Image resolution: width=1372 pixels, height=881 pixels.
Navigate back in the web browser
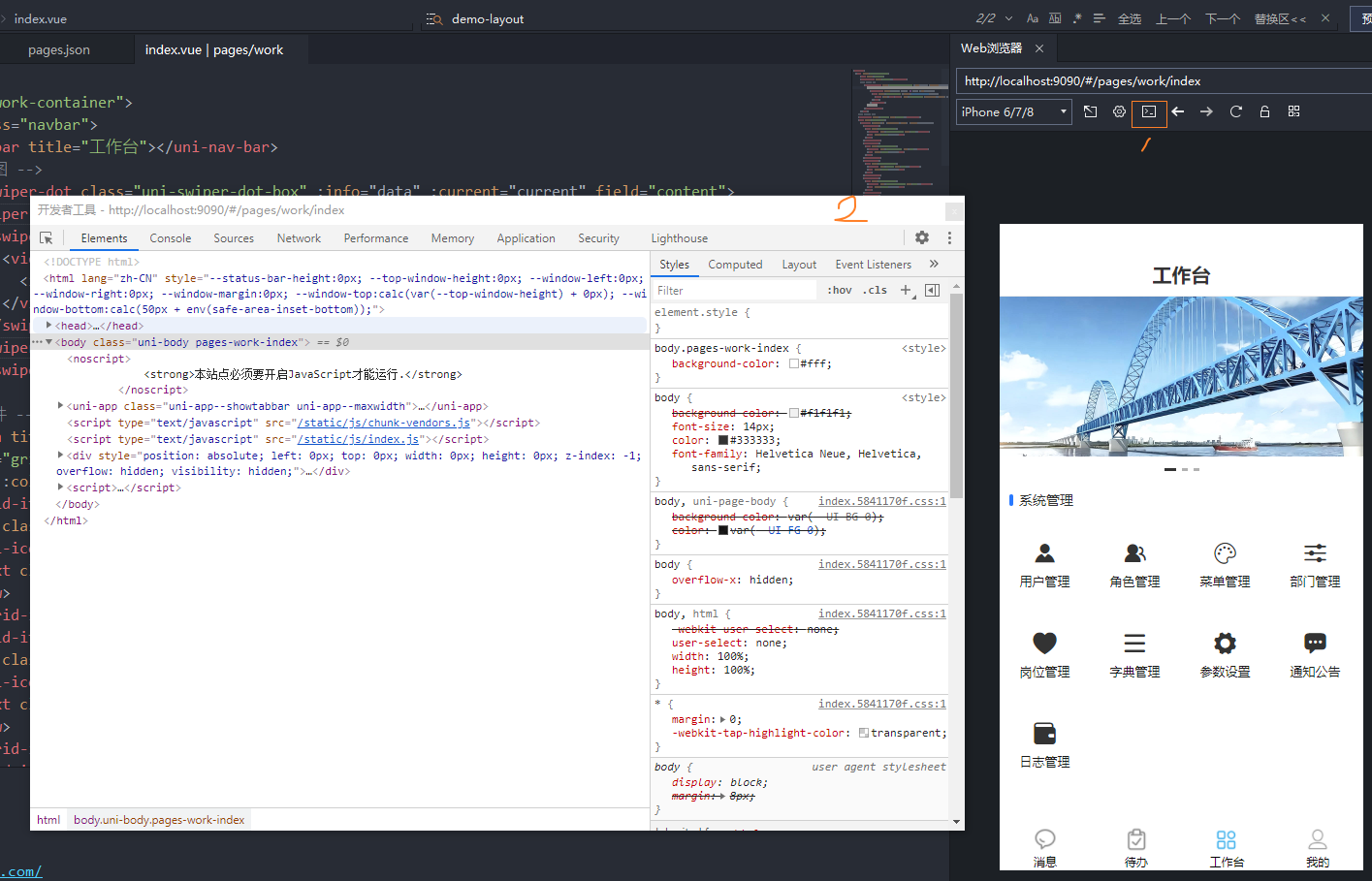coord(1178,111)
